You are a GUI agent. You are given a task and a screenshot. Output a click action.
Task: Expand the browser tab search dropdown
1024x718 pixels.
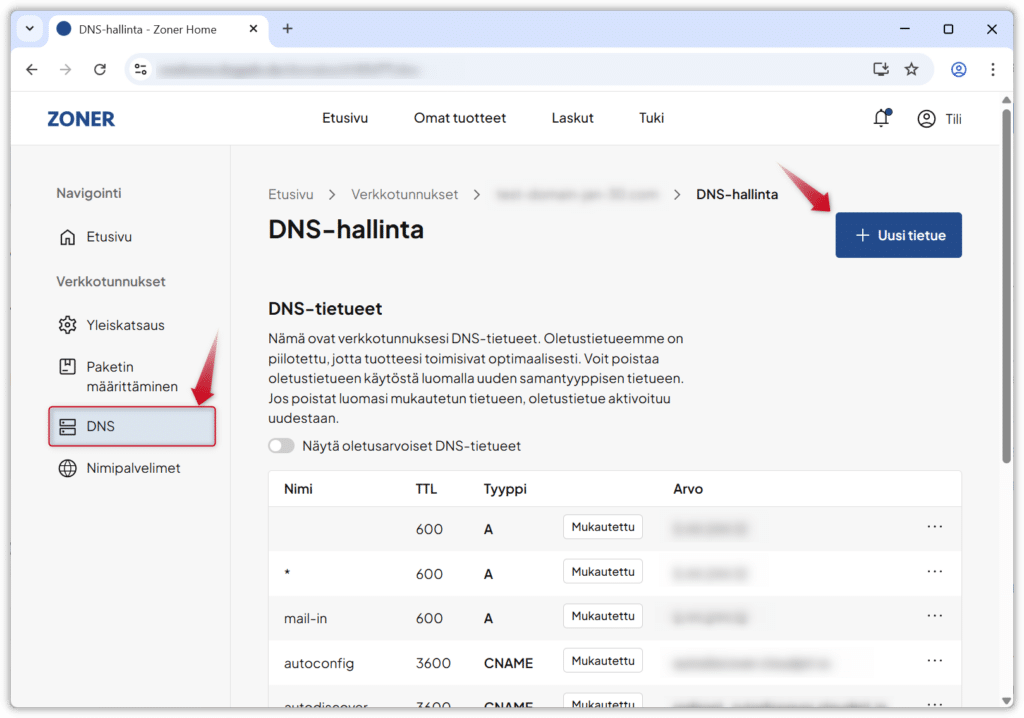29,29
